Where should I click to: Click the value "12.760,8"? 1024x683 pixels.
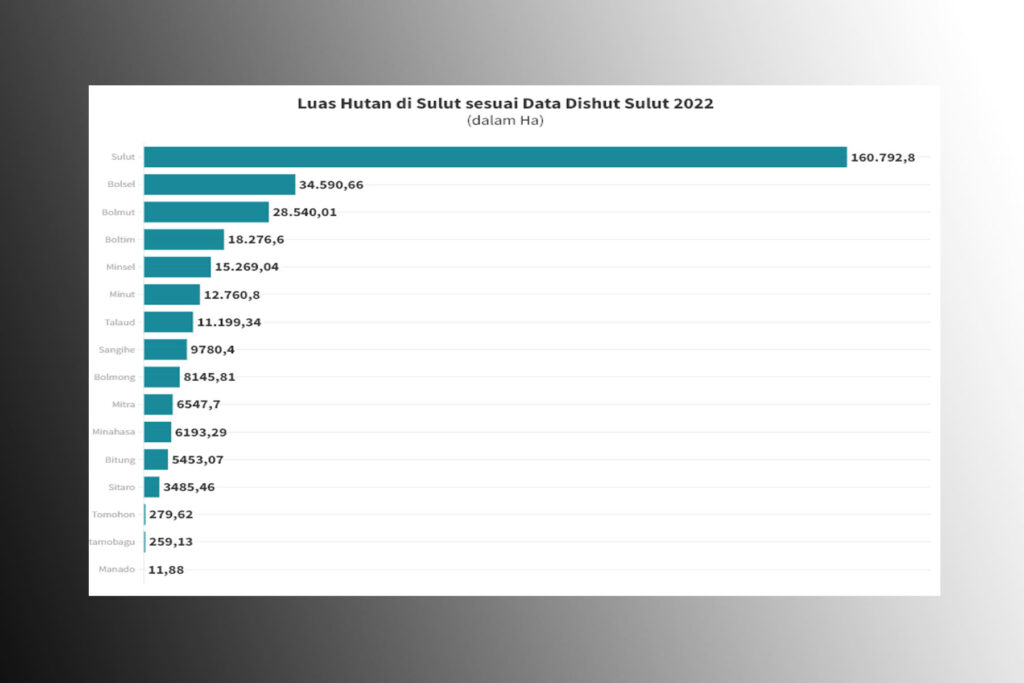(232, 295)
